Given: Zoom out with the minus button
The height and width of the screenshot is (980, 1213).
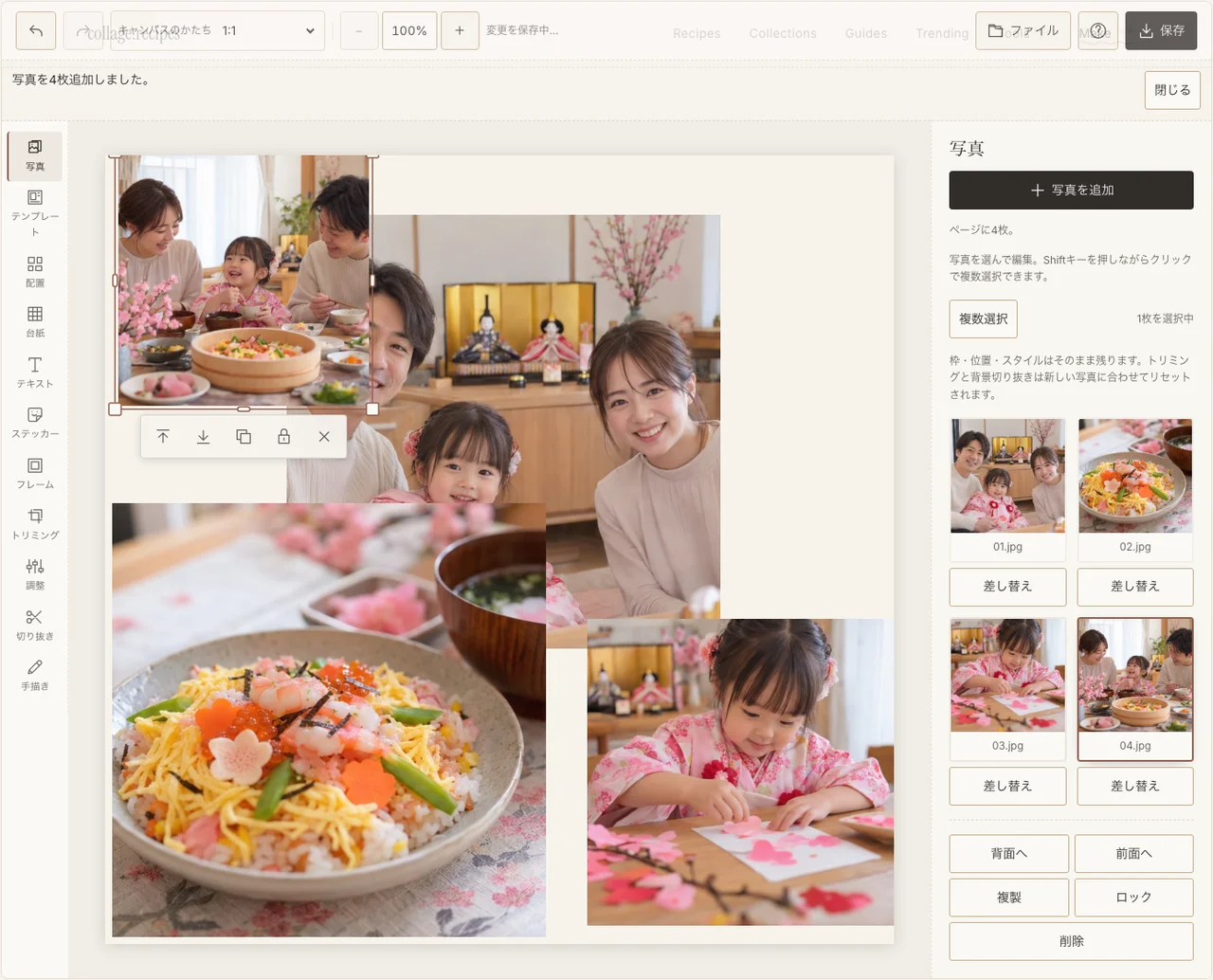Looking at the screenshot, I should tap(359, 30).
